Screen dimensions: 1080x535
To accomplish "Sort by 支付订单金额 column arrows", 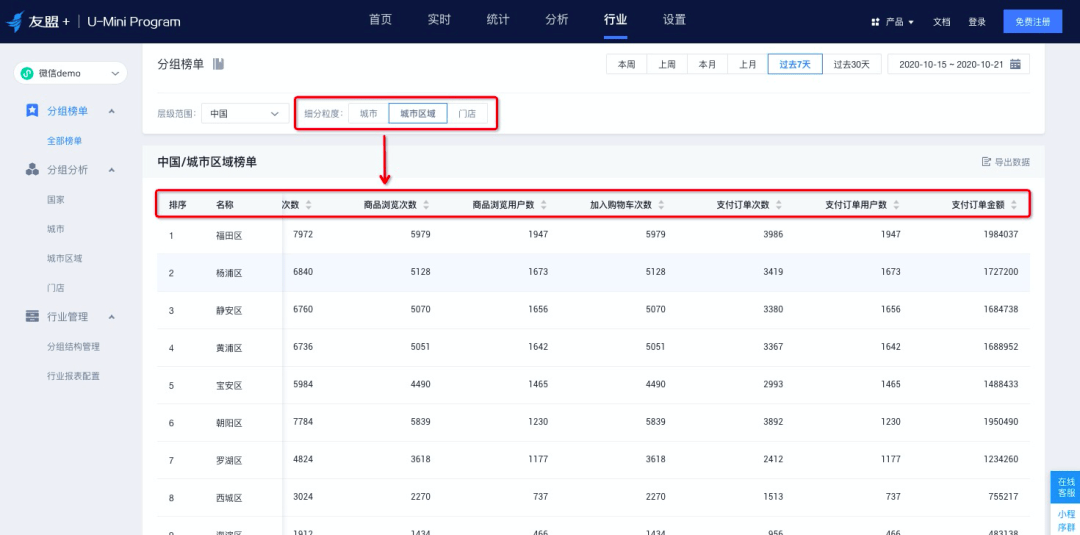I will [1014, 204].
